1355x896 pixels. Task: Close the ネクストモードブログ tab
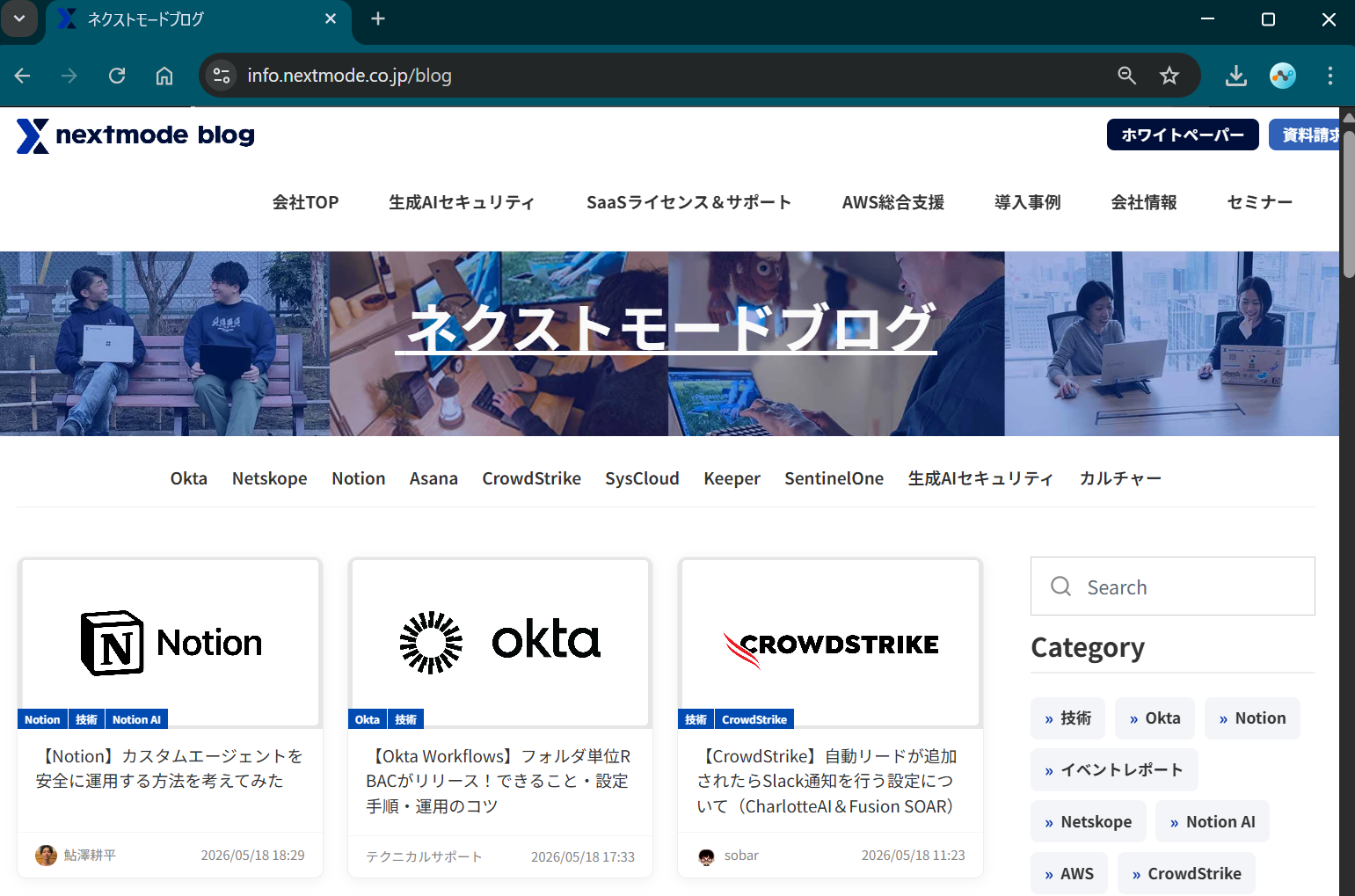point(331,18)
